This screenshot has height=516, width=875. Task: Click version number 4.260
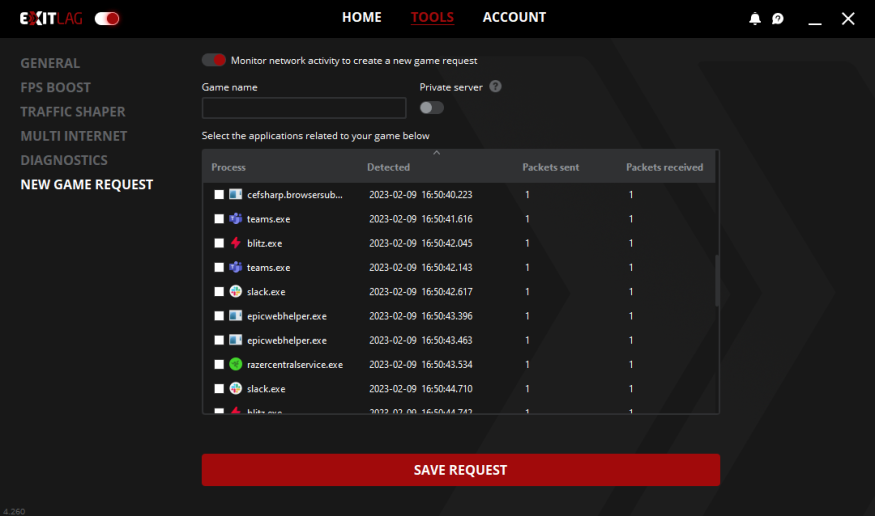14,511
